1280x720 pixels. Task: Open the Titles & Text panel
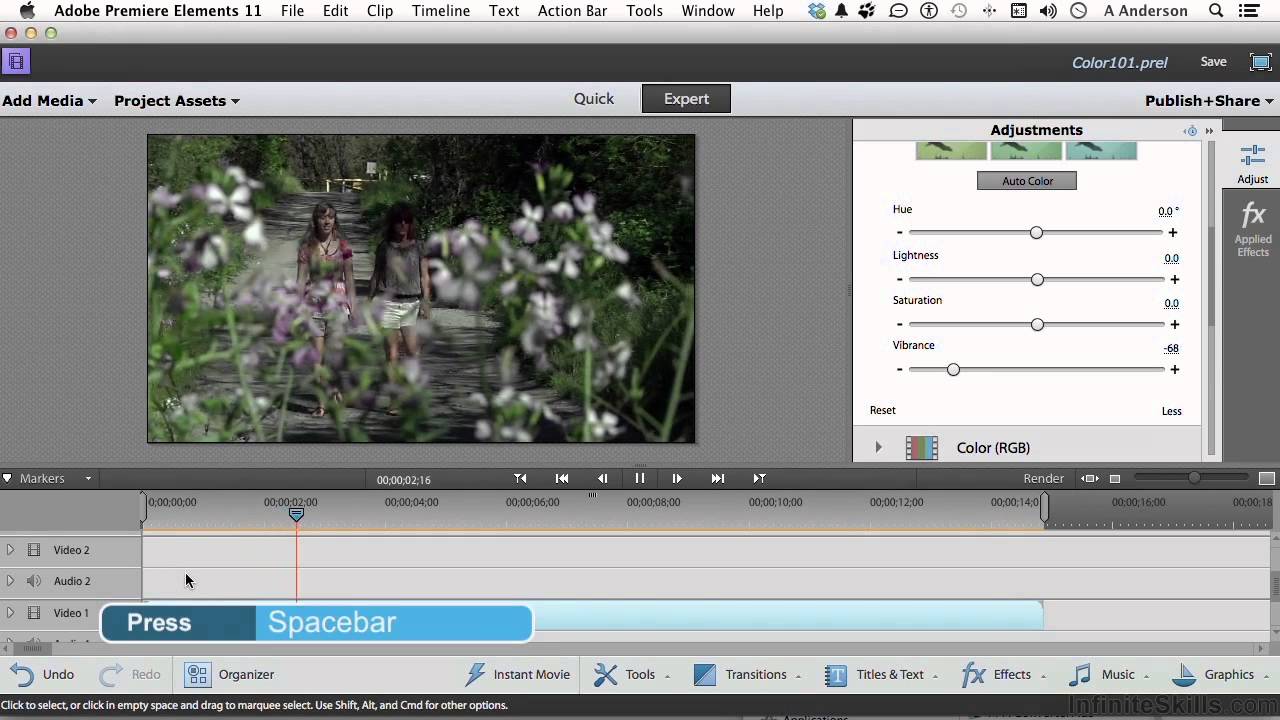(880, 675)
